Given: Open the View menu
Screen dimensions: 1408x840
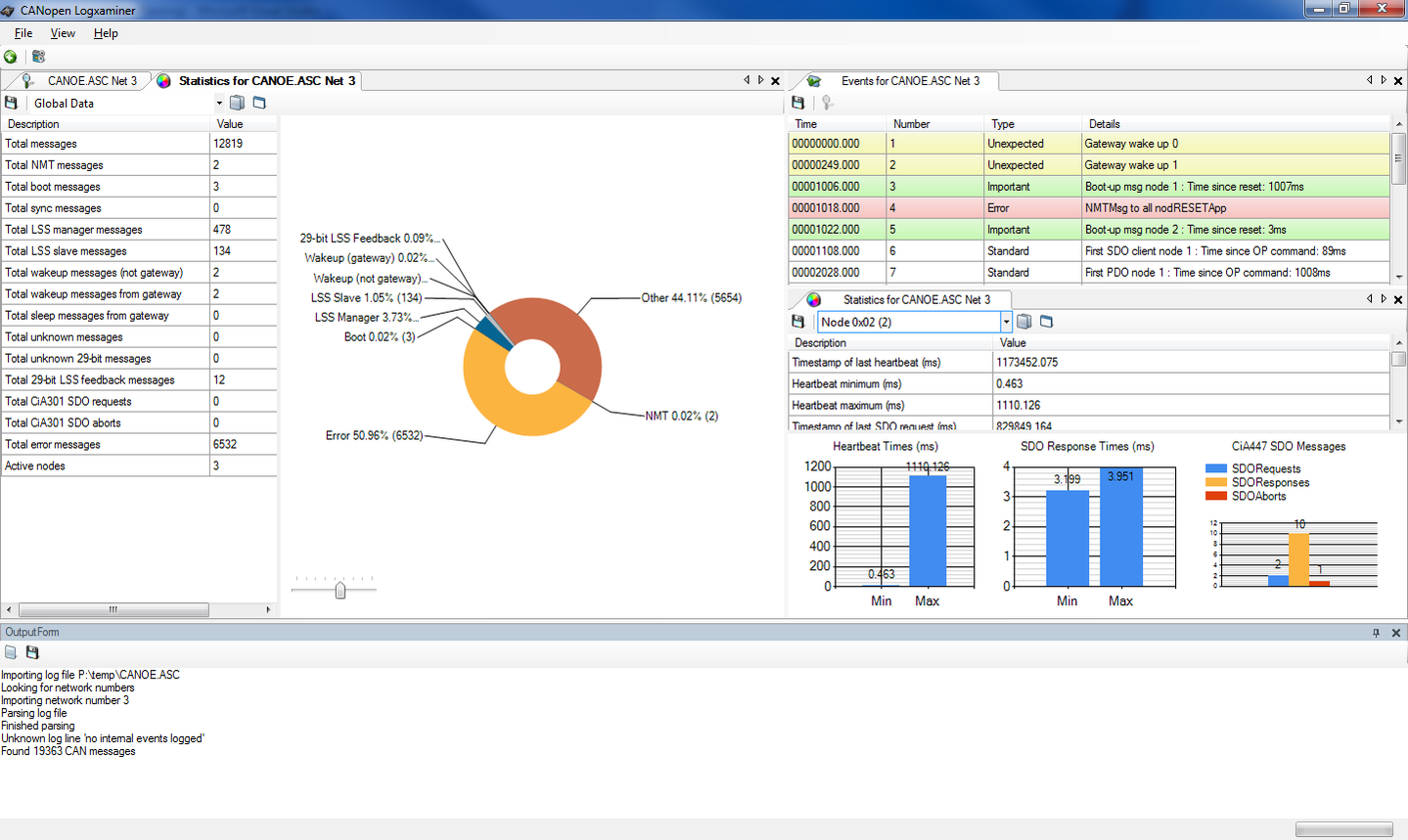Looking at the screenshot, I should point(63,33).
